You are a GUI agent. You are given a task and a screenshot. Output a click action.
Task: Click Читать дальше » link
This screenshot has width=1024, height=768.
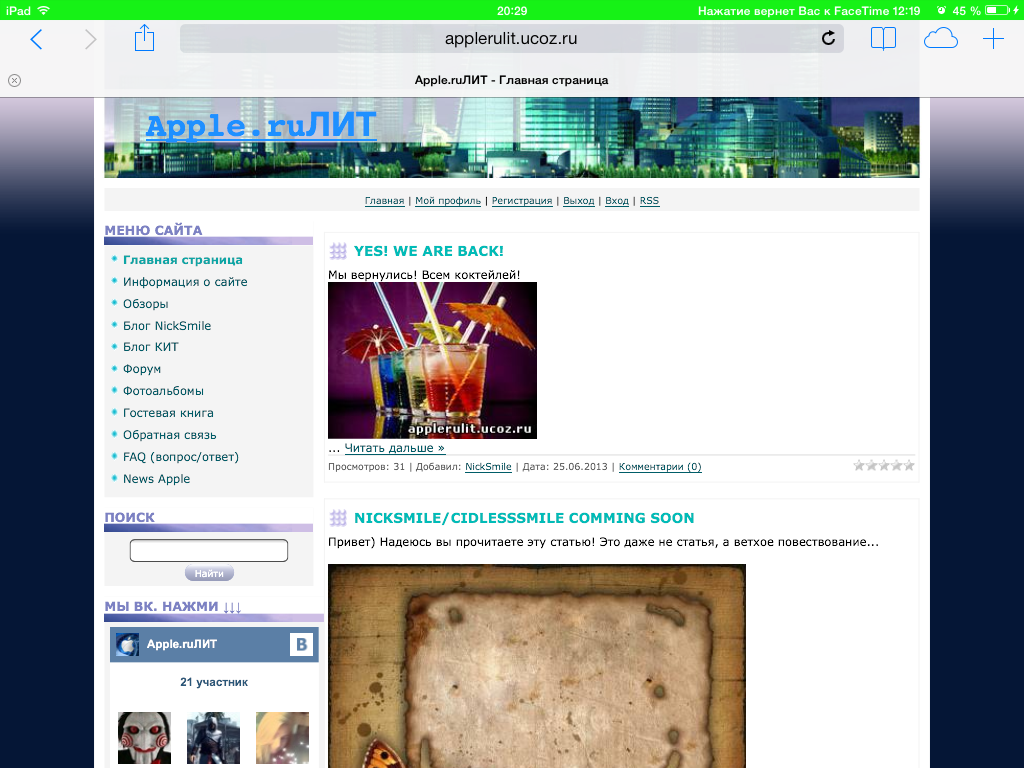394,448
